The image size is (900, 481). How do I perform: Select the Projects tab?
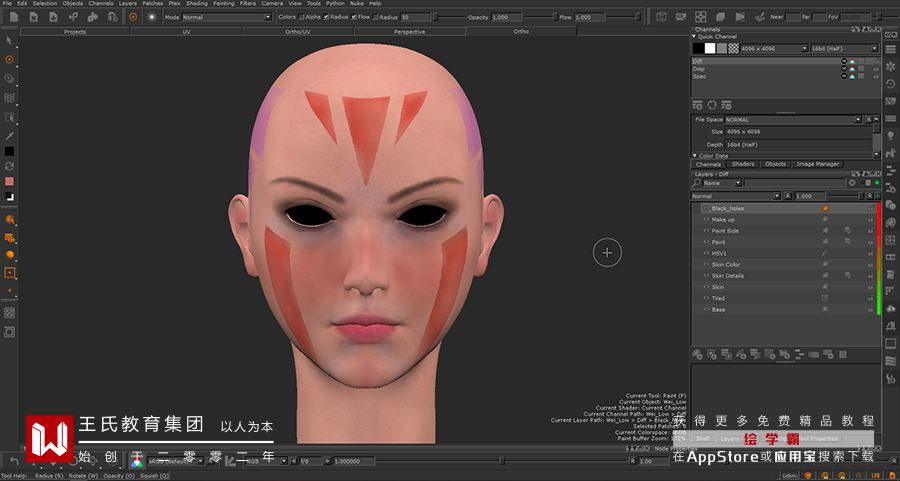[x=75, y=32]
